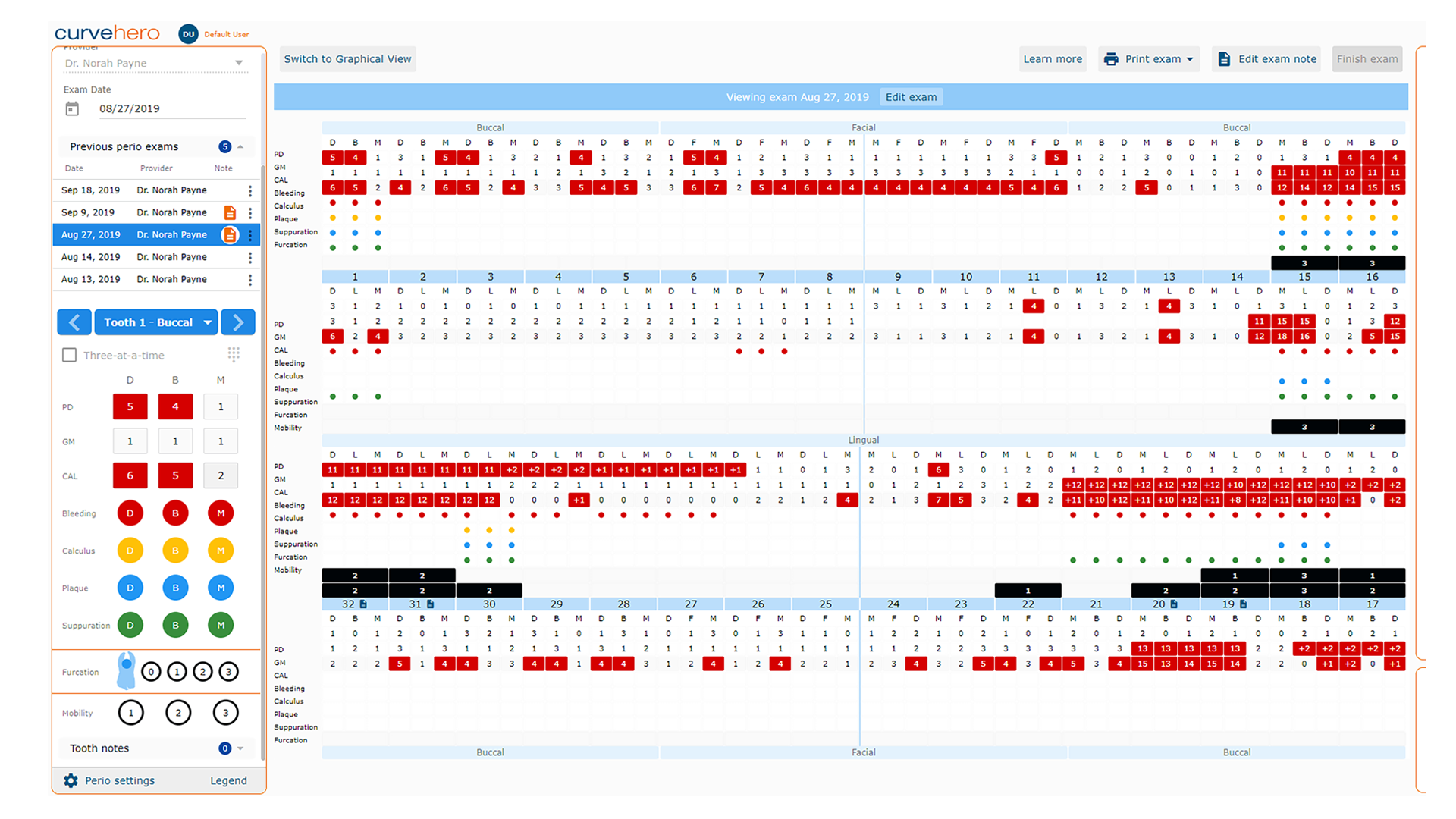The image size is (1456, 819).
Task: Toggle Bleeding B indicator
Action: pyautogui.click(x=176, y=513)
